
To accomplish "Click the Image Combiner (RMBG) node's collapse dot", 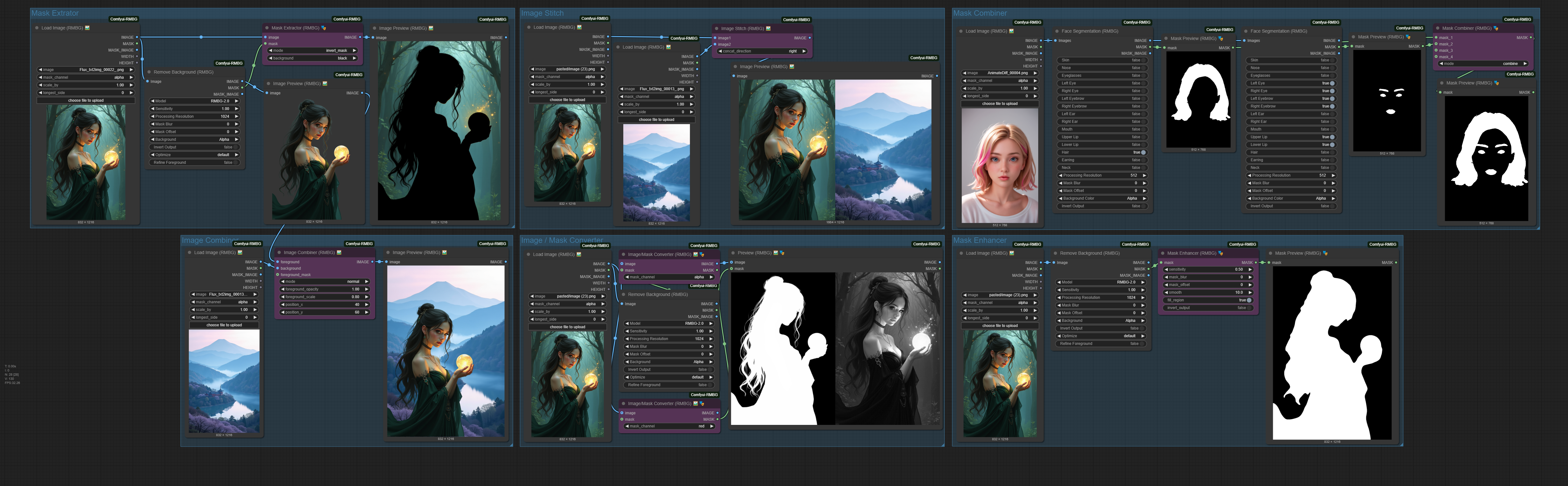I will point(279,252).
